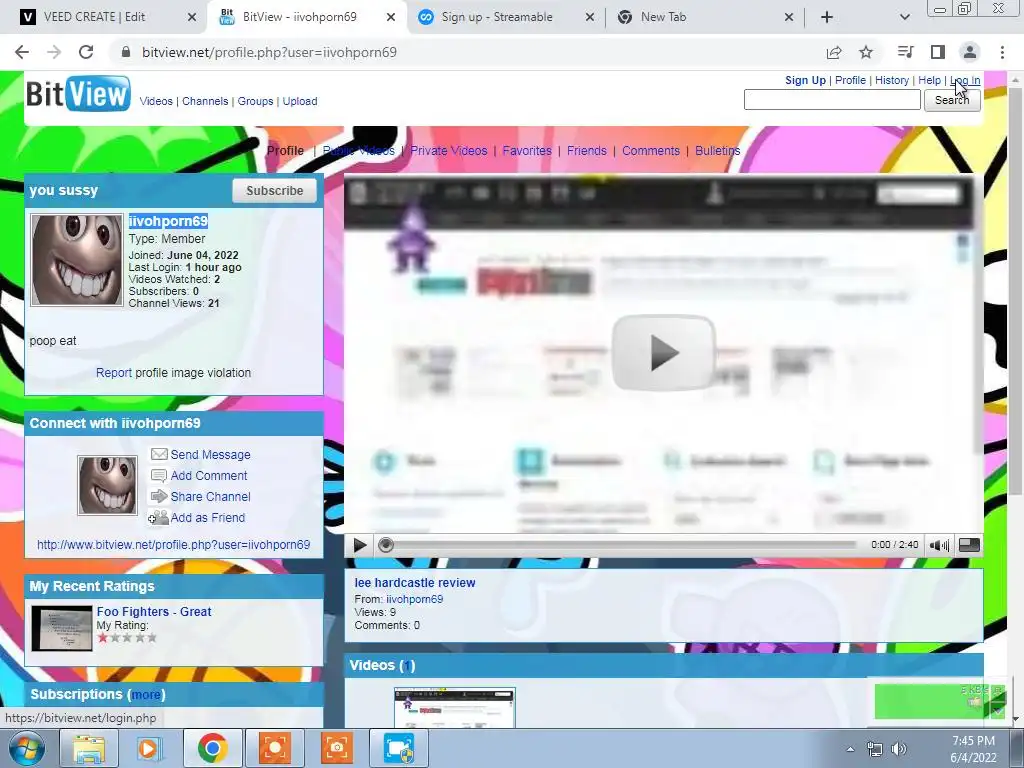
Task: Bookmark this page with the star icon
Action: pyautogui.click(x=866, y=52)
